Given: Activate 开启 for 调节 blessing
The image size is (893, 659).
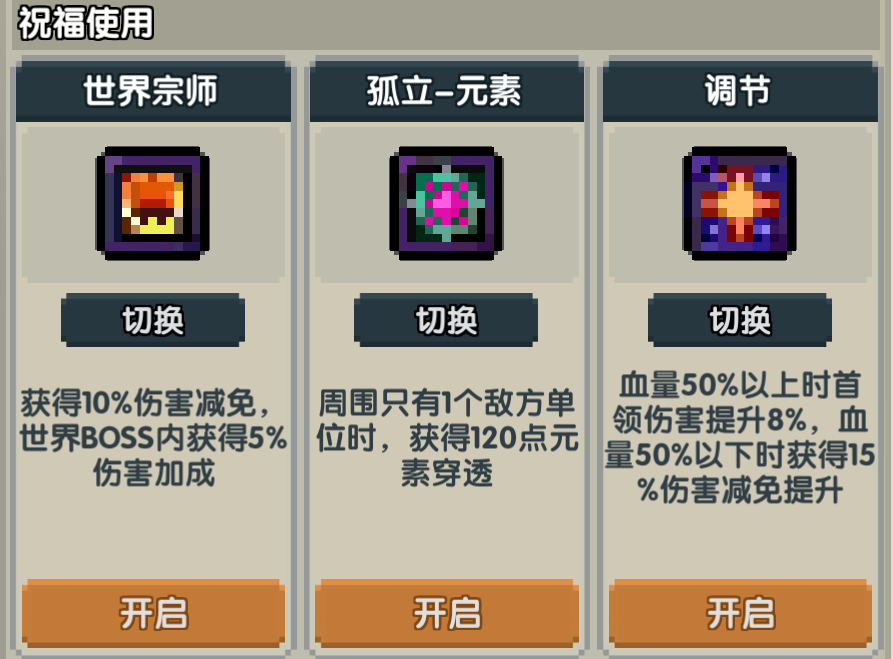Looking at the screenshot, I should pyautogui.click(x=740, y=613).
